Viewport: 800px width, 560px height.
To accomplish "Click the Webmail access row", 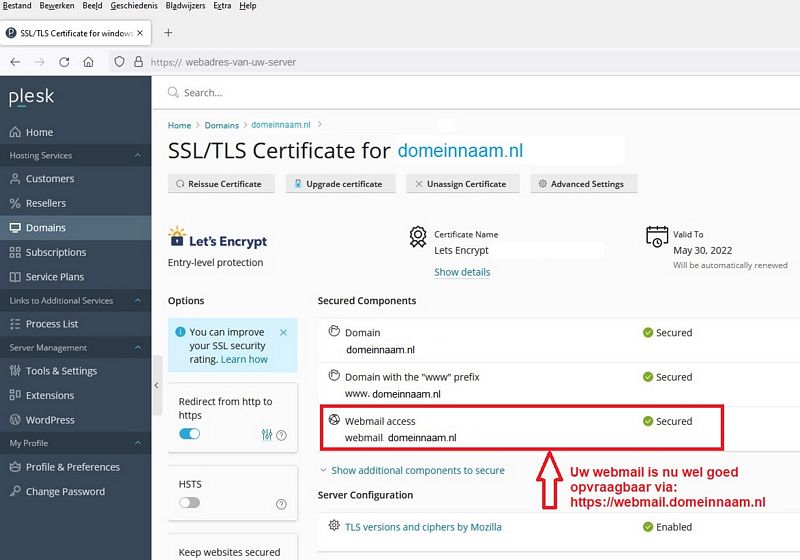I will pyautogui.click(x=521, y=428).
